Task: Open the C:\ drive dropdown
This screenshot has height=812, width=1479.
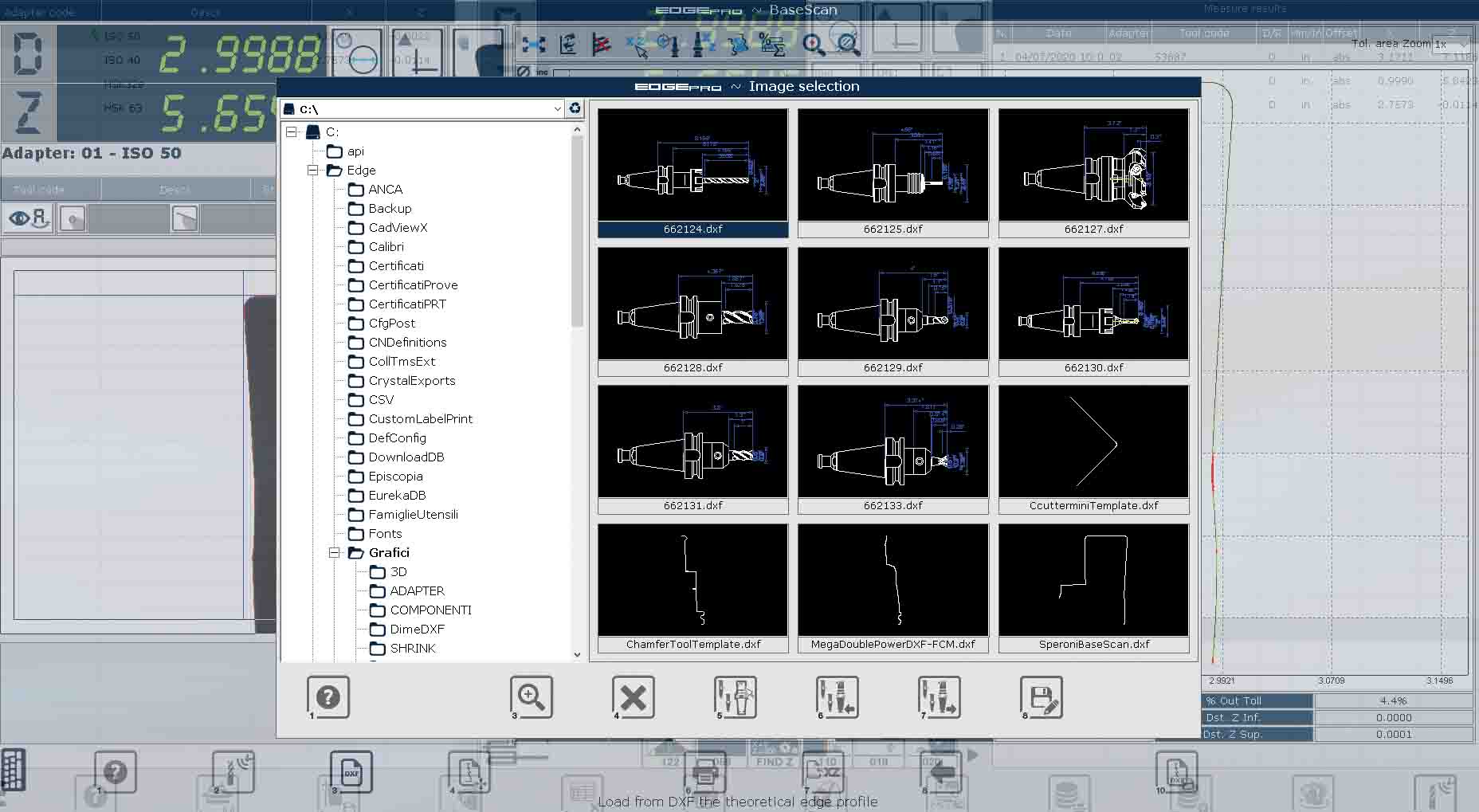Action: [x=557, y=109]
